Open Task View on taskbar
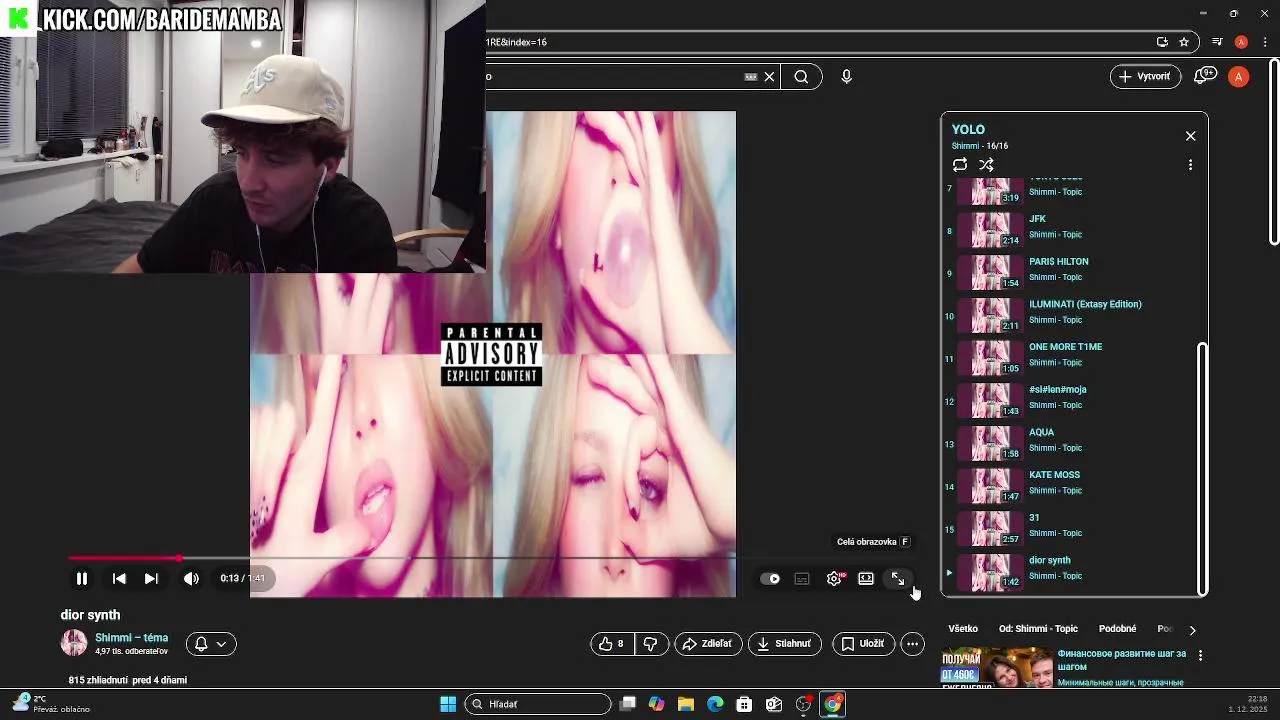The image size is (1280, 720). [x=628, y=704]
